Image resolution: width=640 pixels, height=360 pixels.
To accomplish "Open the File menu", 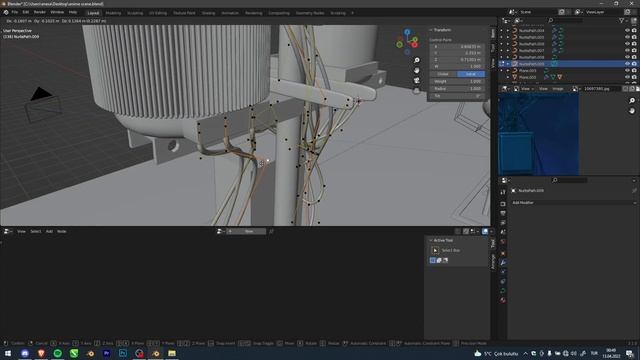I will pyautogui.click(x=15, y=12).
